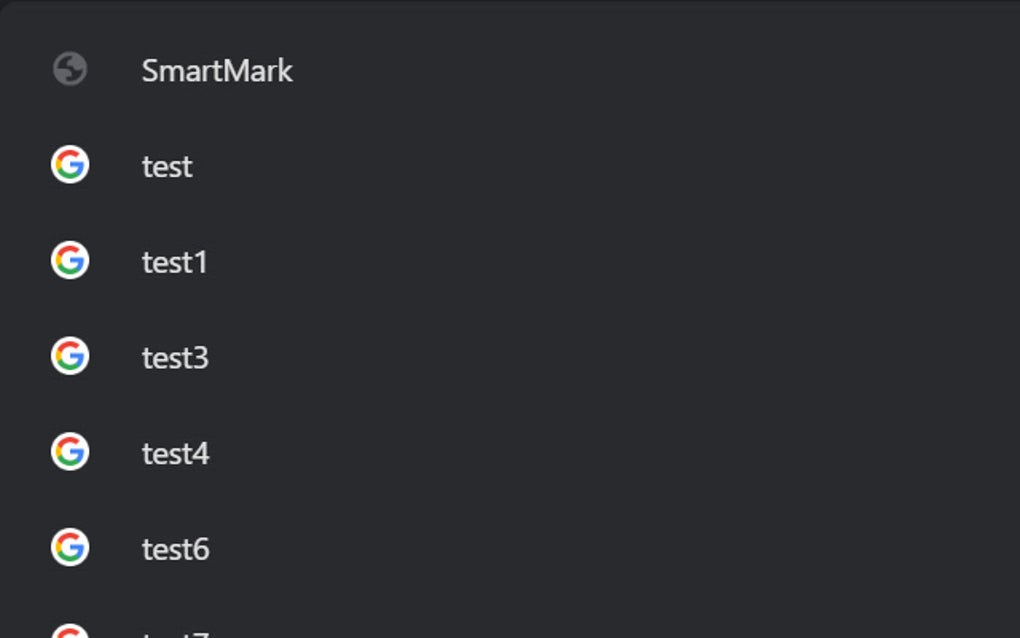The image size is (1020, 638).
Task: Click the Google logo beside test4
Action: point(70,453)
